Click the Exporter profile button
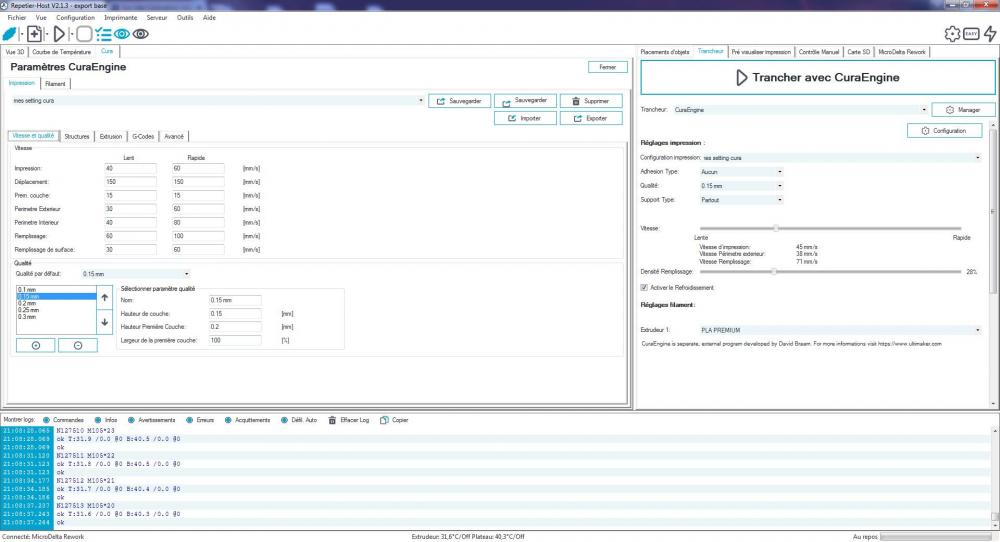Image resolution: width=1000 pixels, height=542 pixels. (591, 119)
